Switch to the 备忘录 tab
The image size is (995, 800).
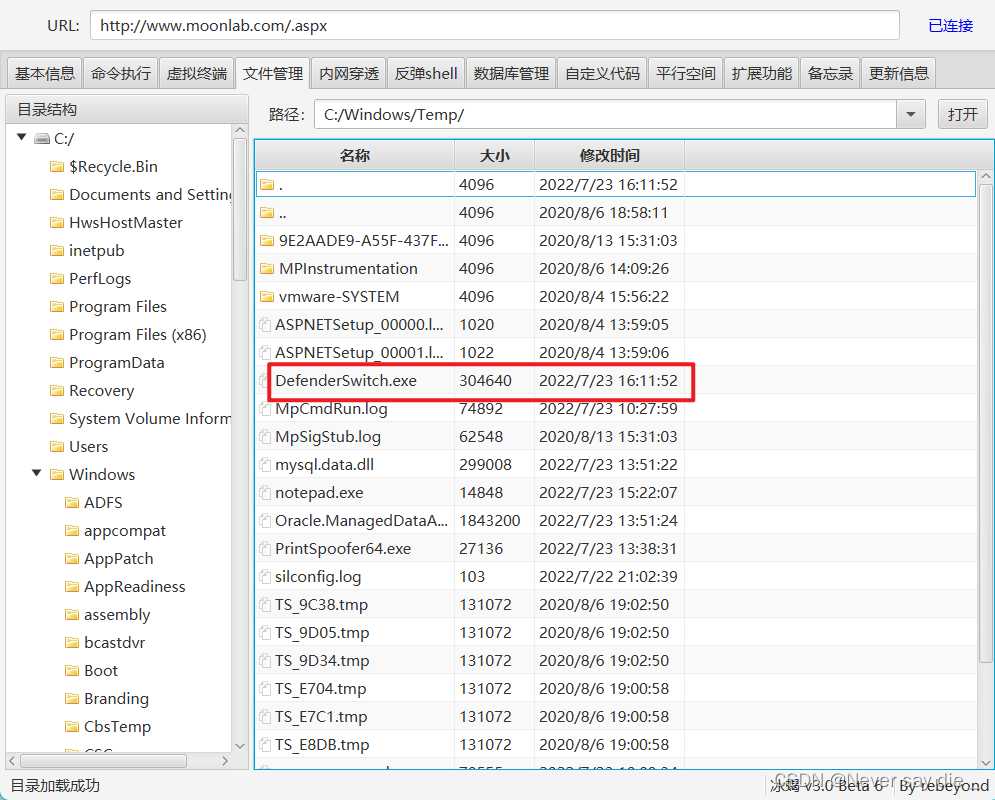click(830, 74)
